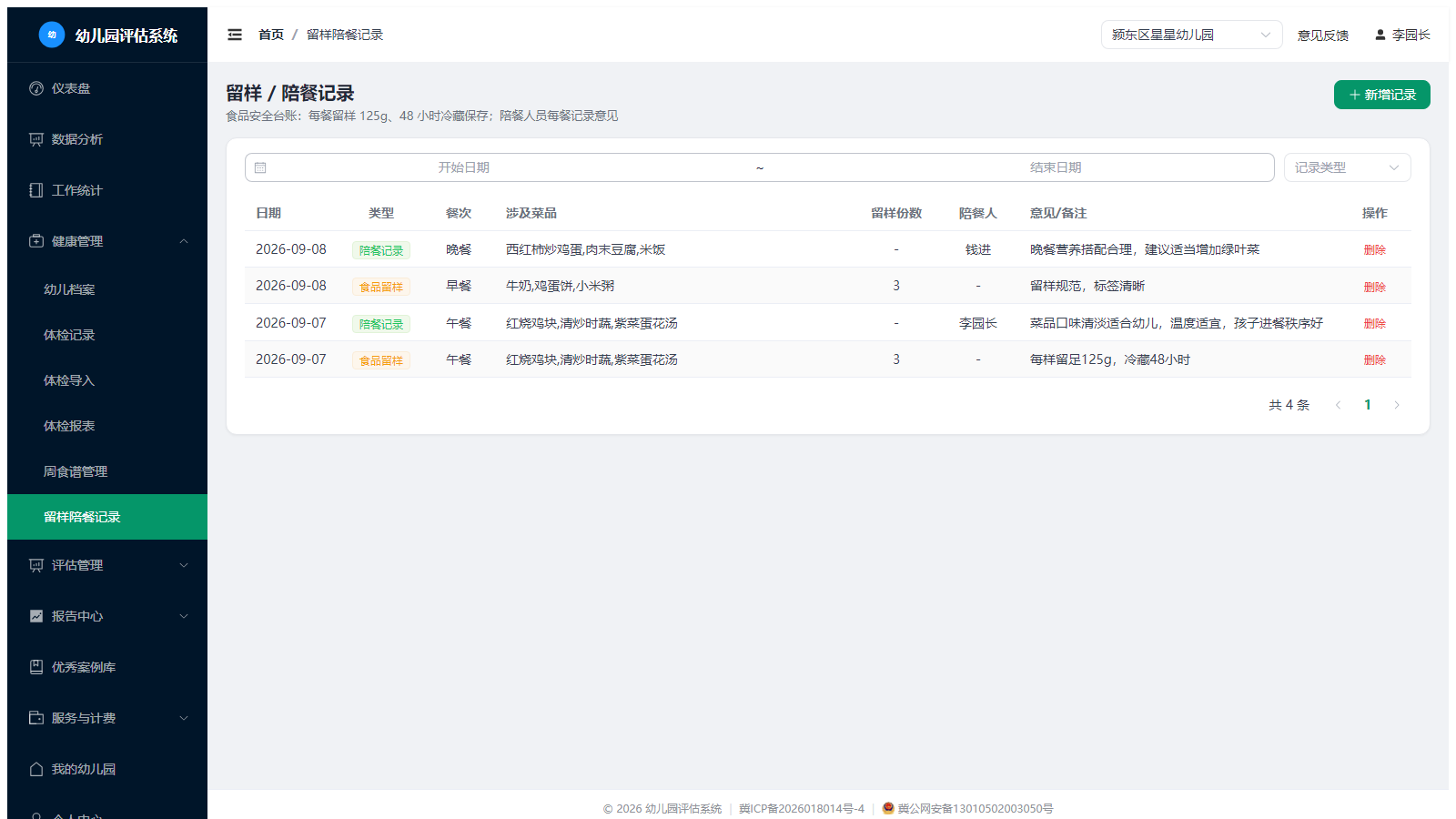
Task: Open the 颍东区星星幼儿园 kindergarten selector
Action: click(1192, 35)
